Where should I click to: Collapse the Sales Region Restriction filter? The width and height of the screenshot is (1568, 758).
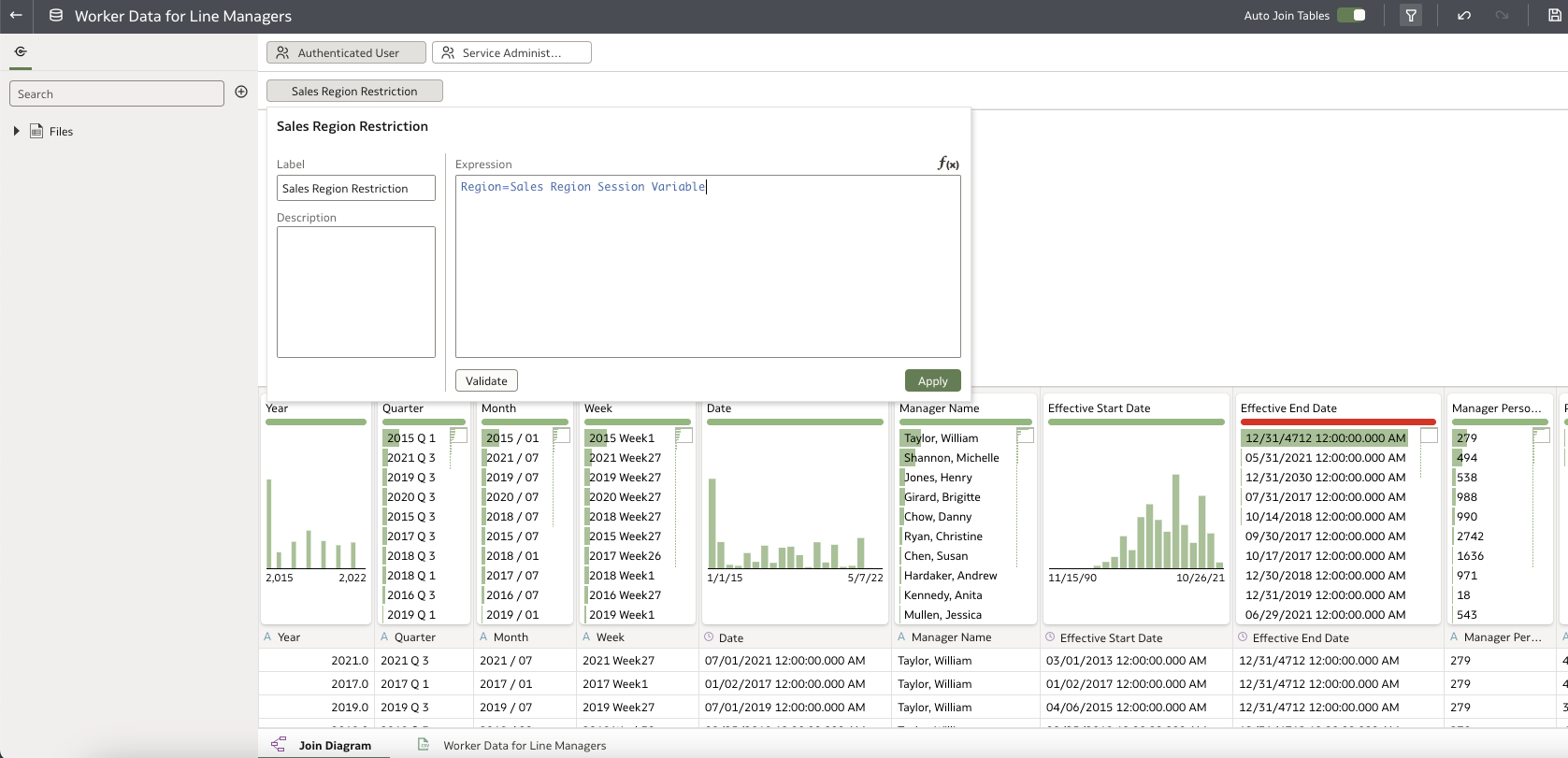click(354, 92)
